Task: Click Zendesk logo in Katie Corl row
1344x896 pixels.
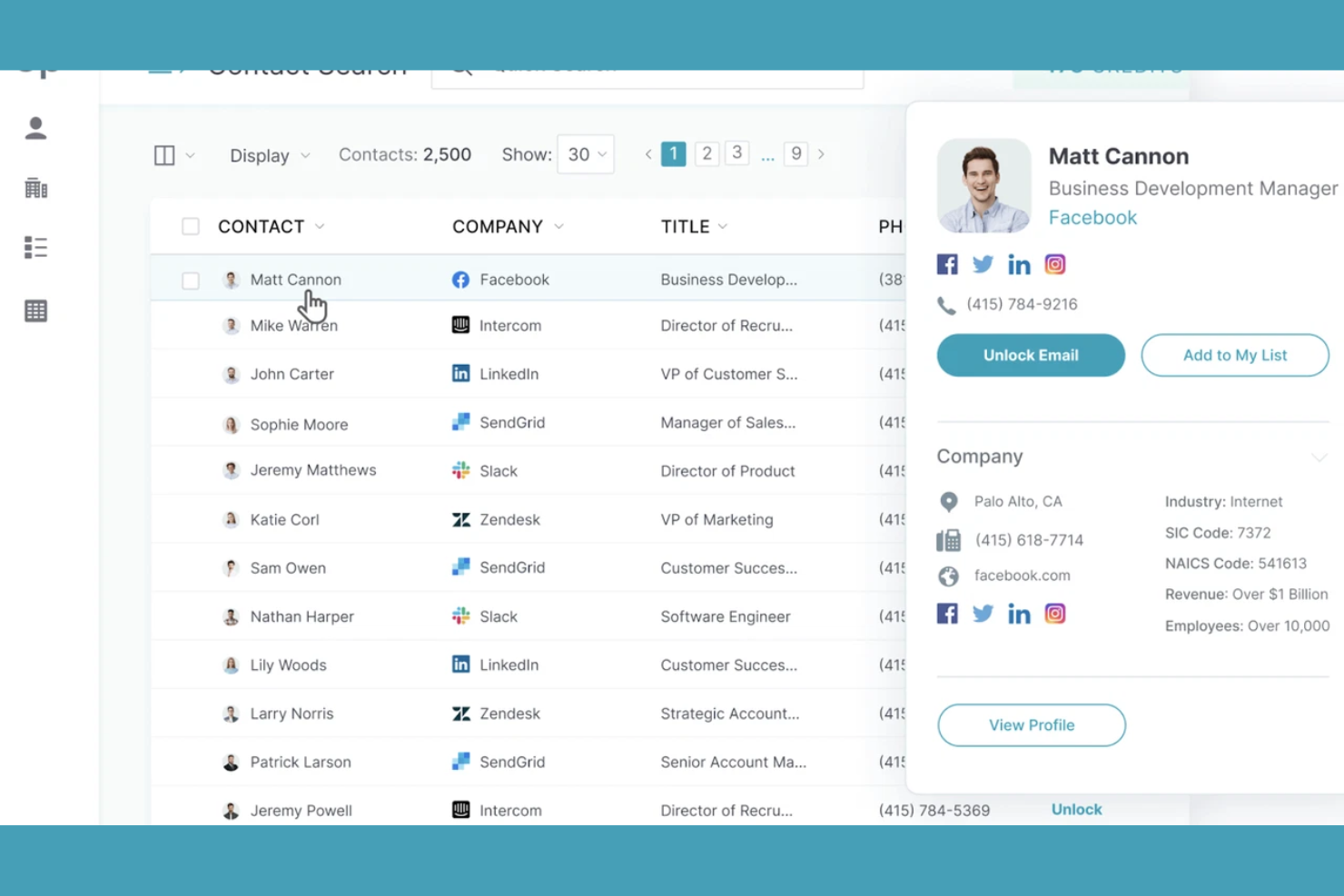Action: (460, 519)
